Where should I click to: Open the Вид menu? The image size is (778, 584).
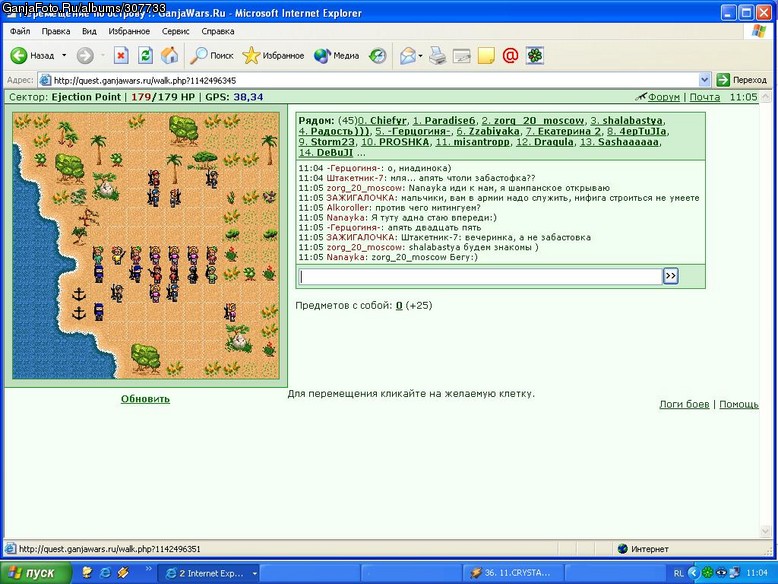[89, 31]
